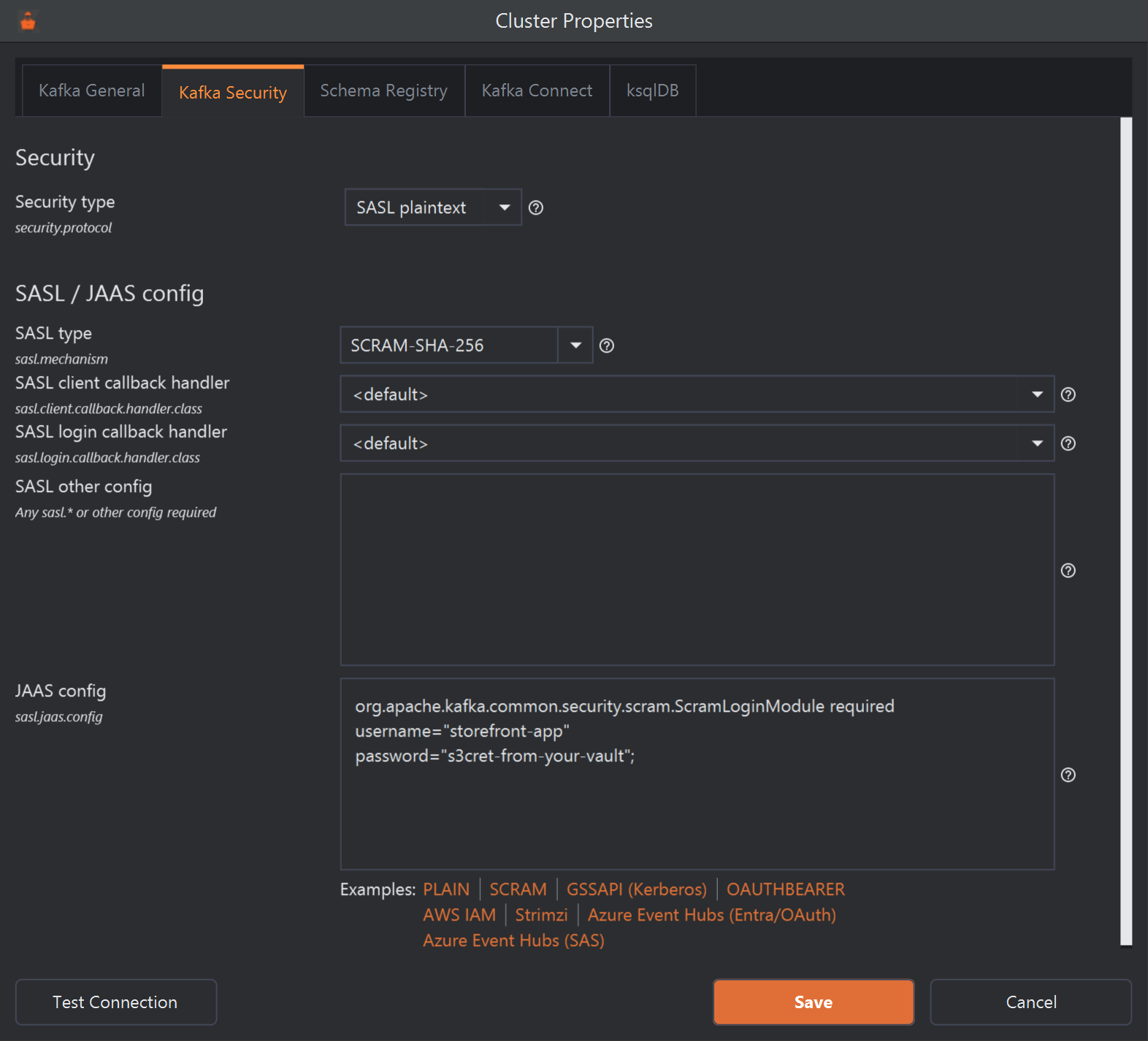
Task: Click Azure Event Hubs (SAS) example link
Action: coord(513,940)
